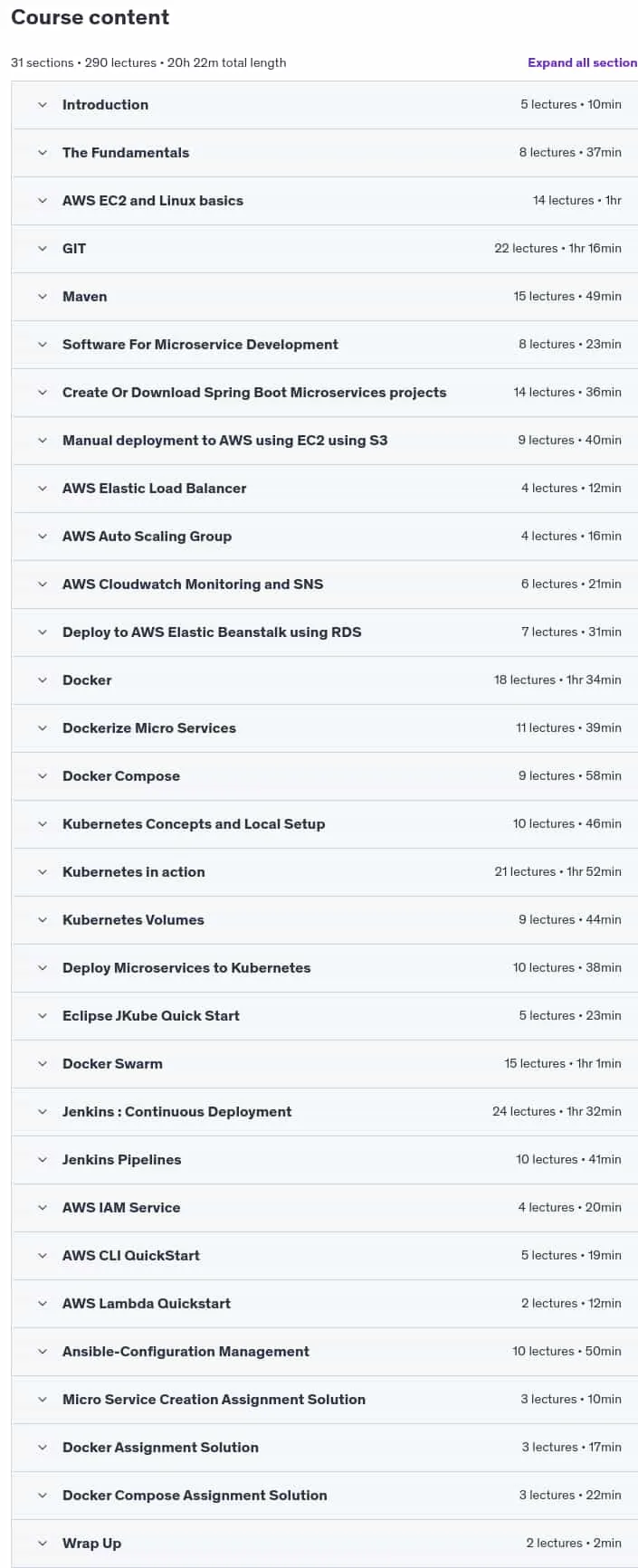This screenshot has width=638, height=1568.
Task: Expand the AWS IAM Service chevron
Action: click(43, 1208)
